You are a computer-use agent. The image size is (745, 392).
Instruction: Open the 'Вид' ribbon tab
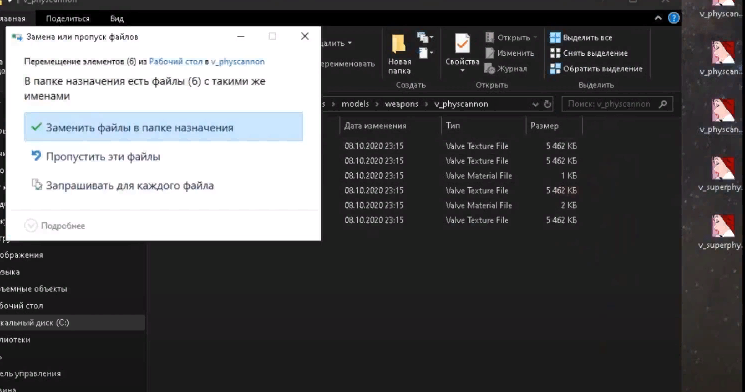(x=117, y=19)
